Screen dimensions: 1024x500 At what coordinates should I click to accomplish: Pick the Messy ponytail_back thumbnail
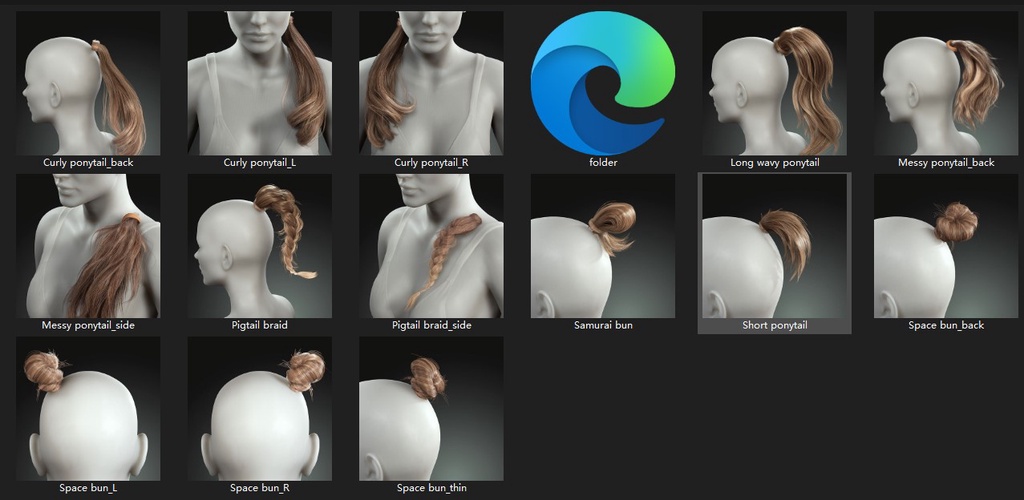[x=946, y=83]
